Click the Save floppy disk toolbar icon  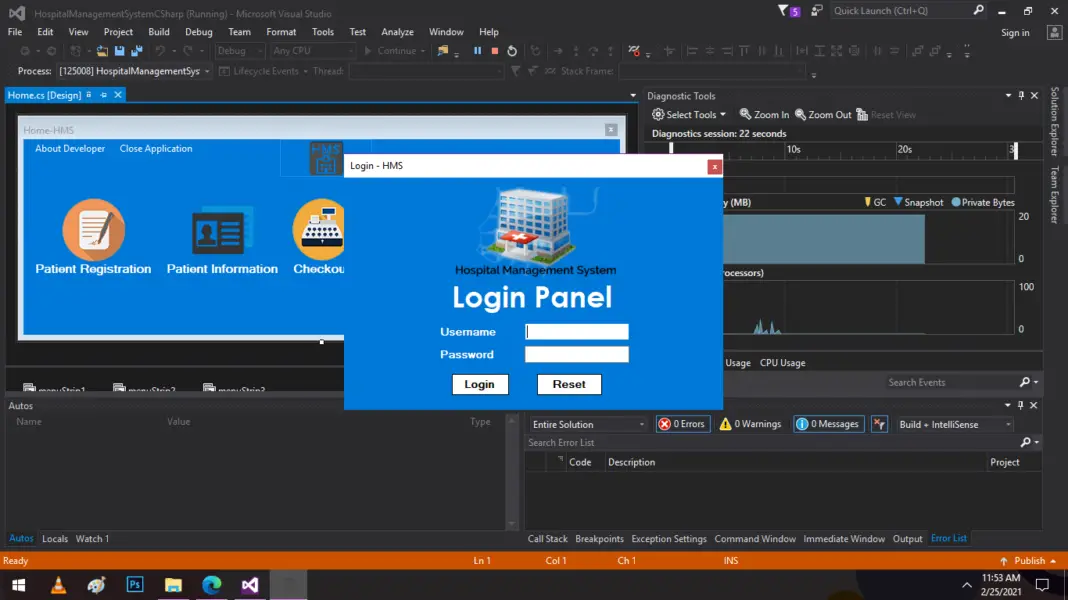pos(120,51)
